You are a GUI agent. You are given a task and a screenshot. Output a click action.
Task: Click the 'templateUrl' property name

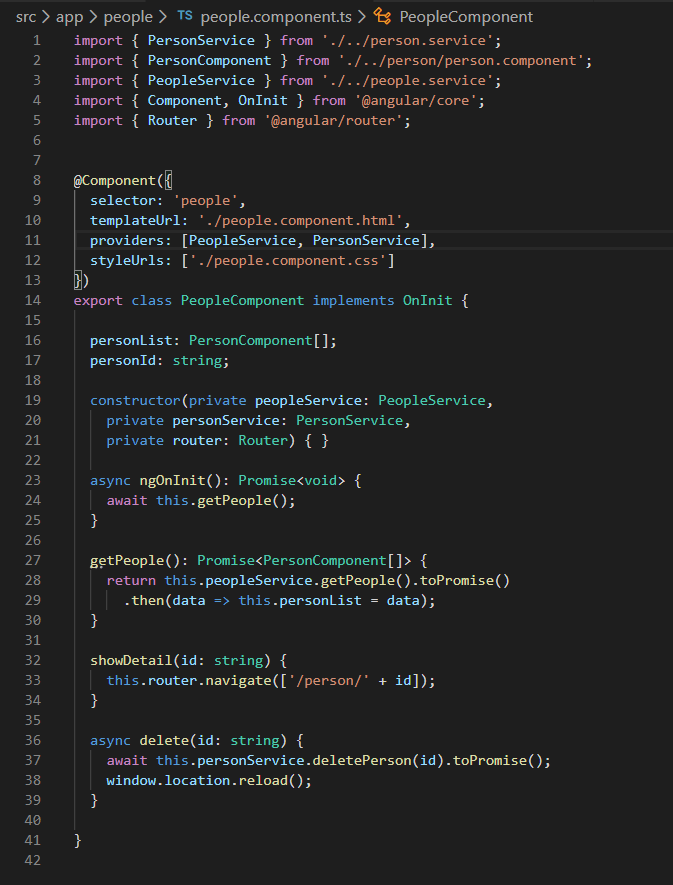pyautogui.click(x=136, y=221)
